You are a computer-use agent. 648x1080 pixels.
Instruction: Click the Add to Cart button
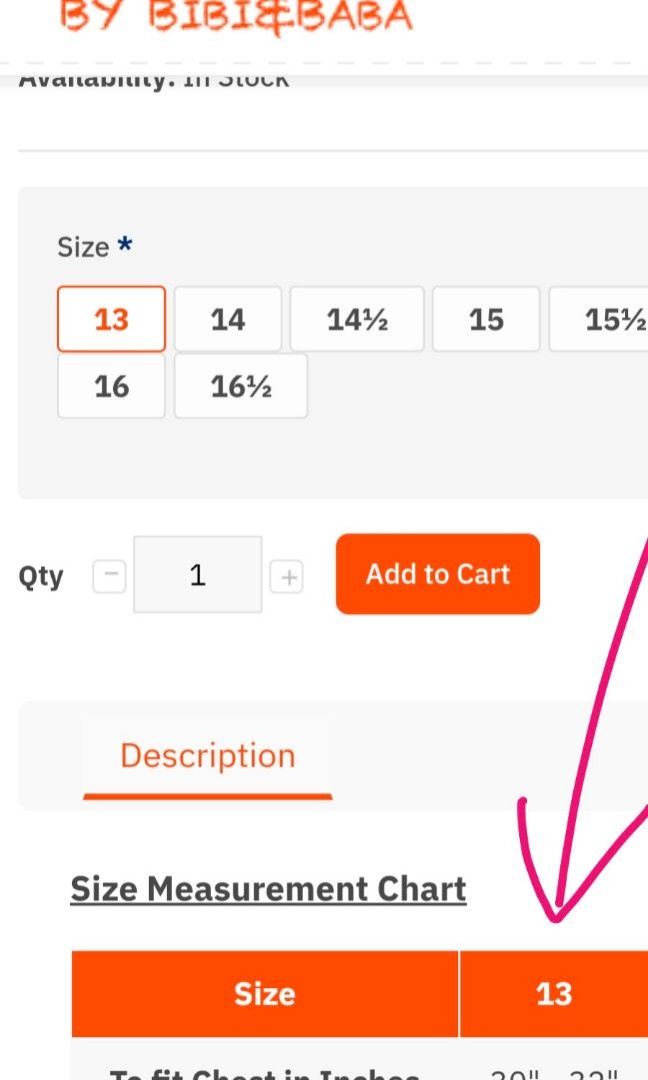tap(437, 574)
